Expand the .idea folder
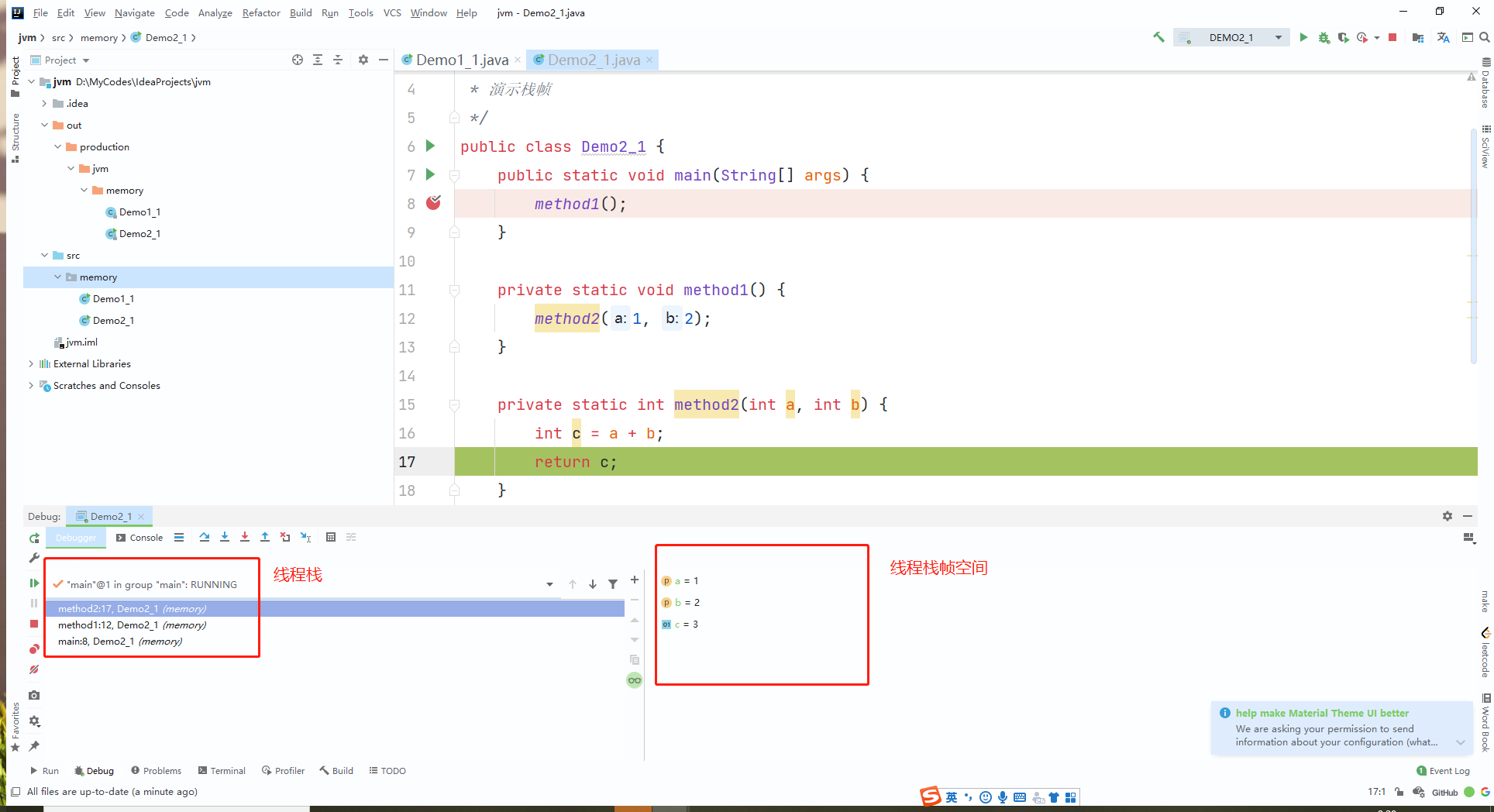The width and height of the screenshot is (1494, 812). pos(44,103)
